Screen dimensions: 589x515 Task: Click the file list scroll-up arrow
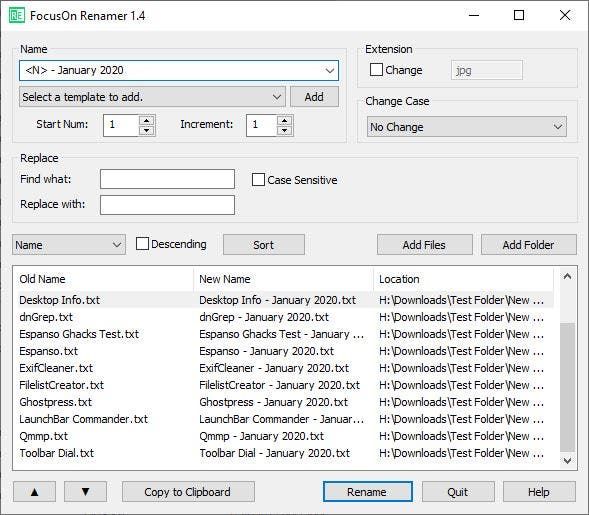(567, 277)
